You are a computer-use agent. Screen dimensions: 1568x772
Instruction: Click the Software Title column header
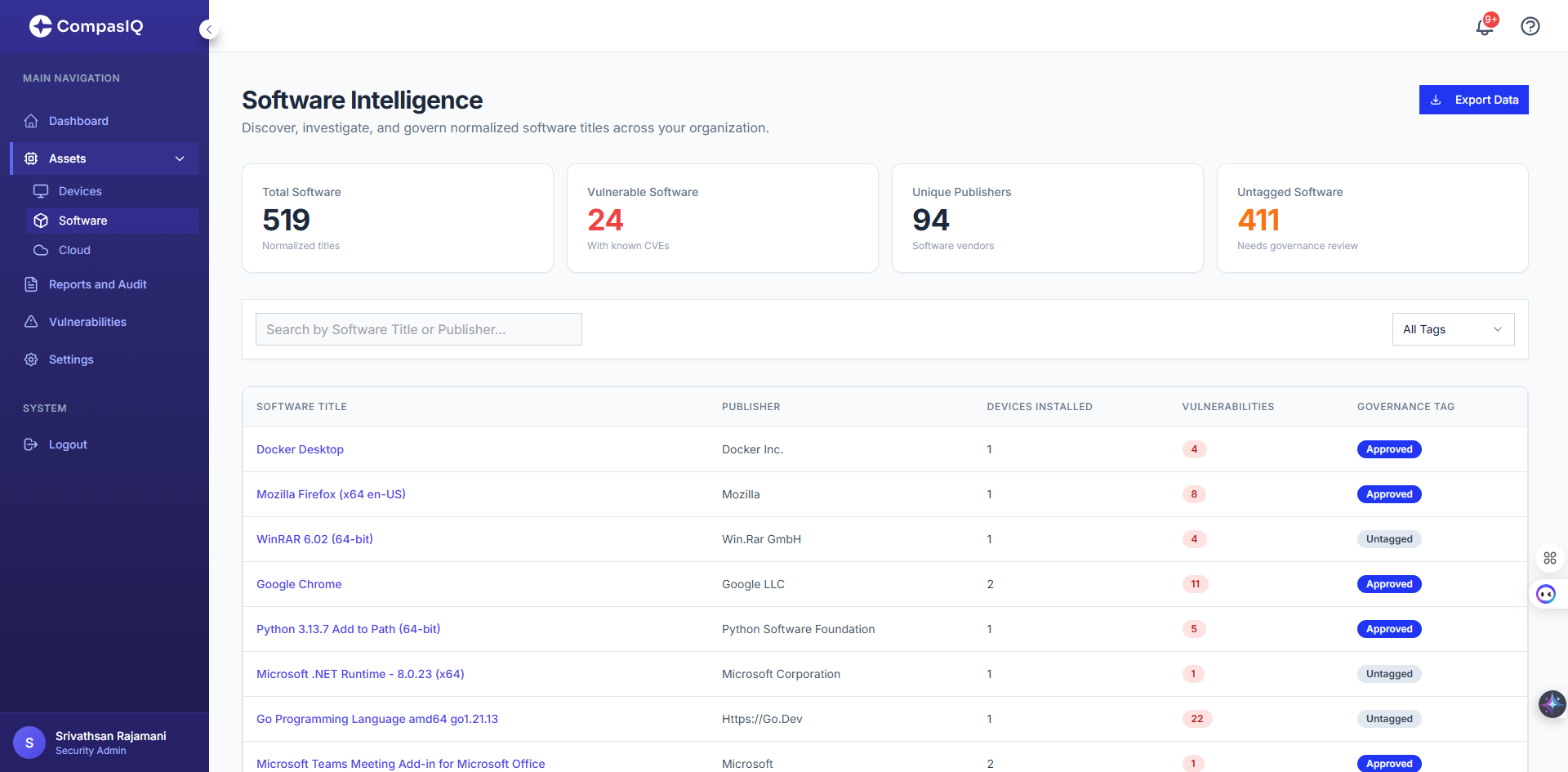(301, 407)
